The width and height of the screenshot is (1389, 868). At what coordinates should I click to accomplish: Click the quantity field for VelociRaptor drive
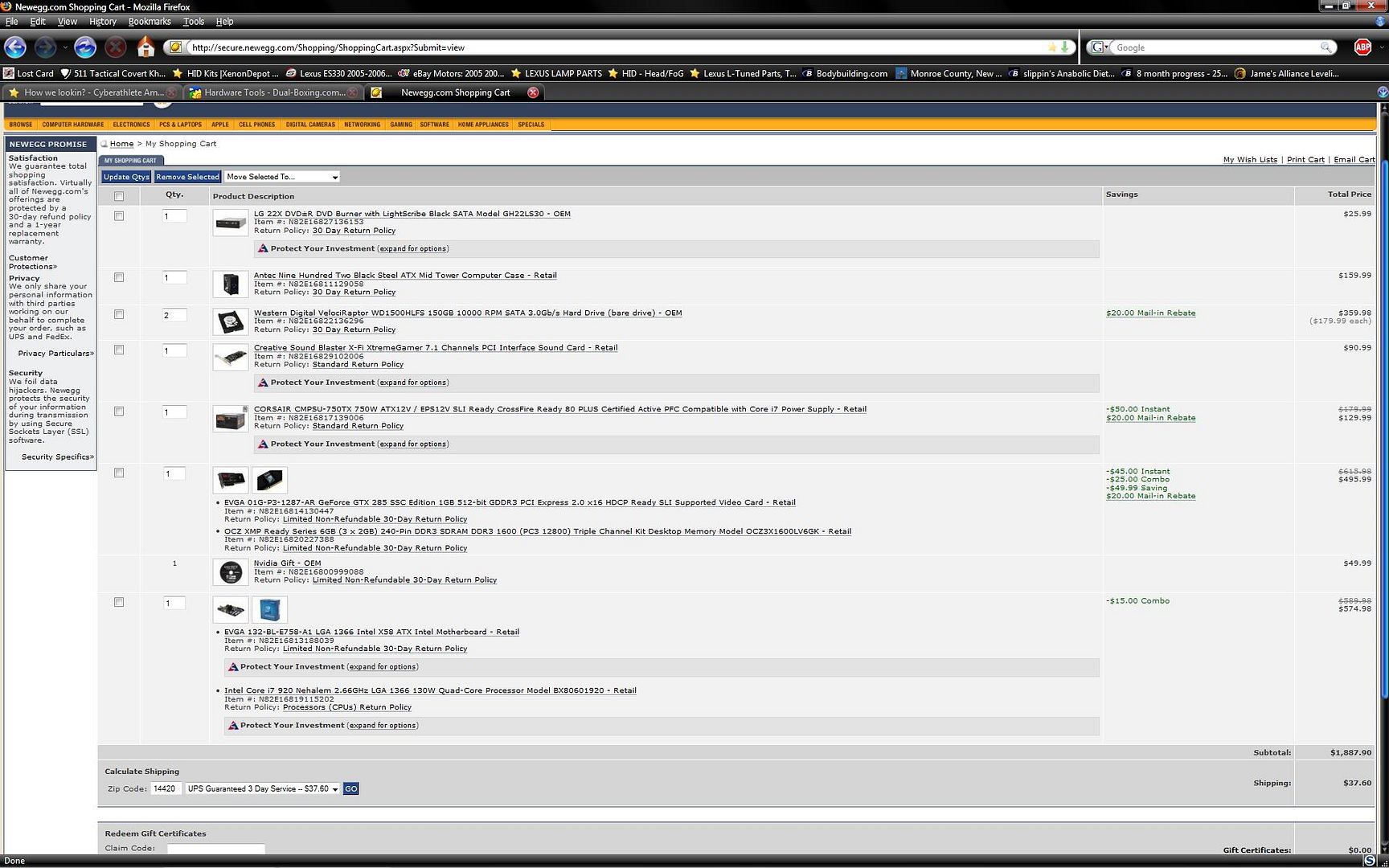point(174,315)
